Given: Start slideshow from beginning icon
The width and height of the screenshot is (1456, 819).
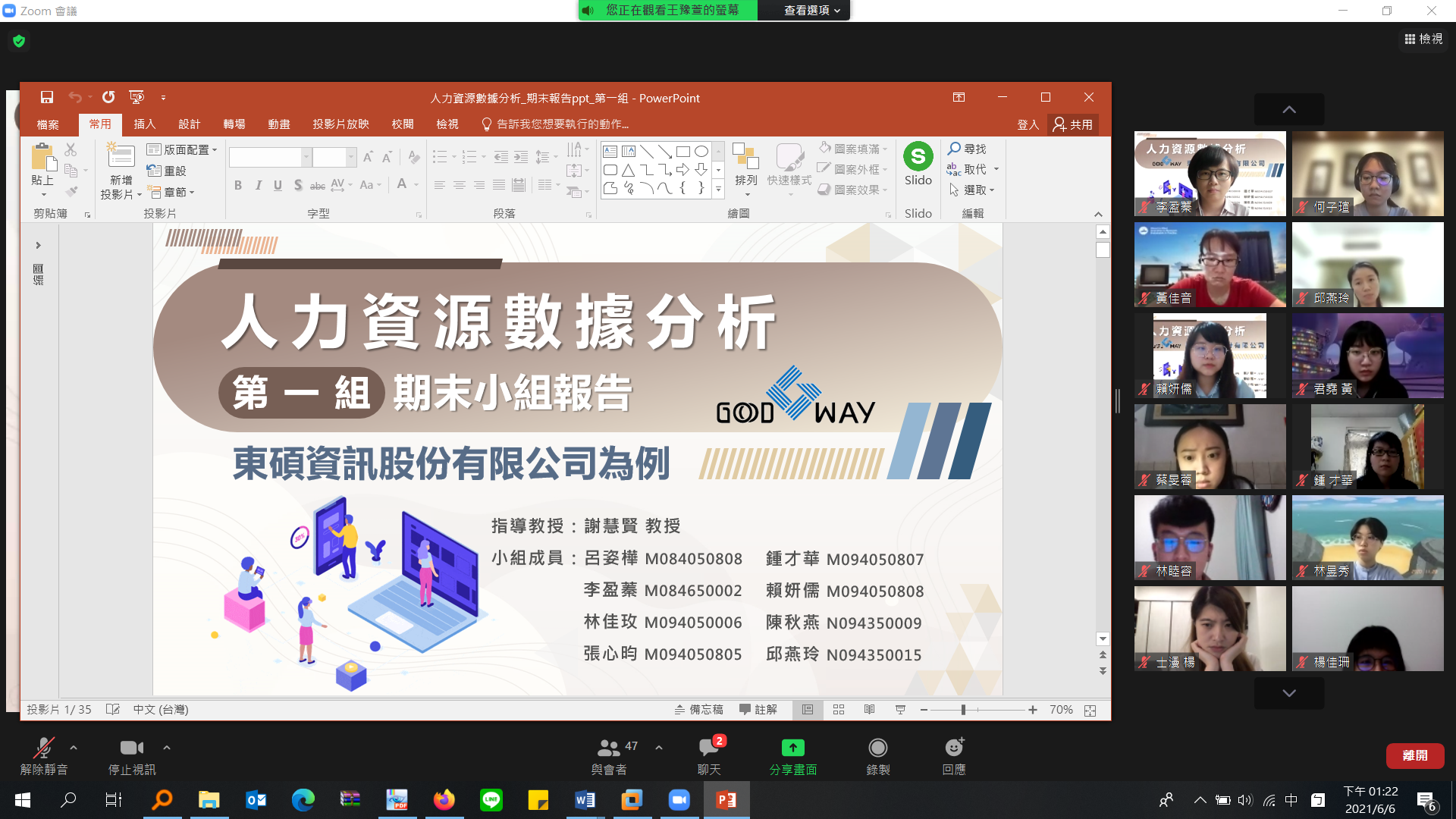Looking at the screenshot, I should [x=136, y=97].
